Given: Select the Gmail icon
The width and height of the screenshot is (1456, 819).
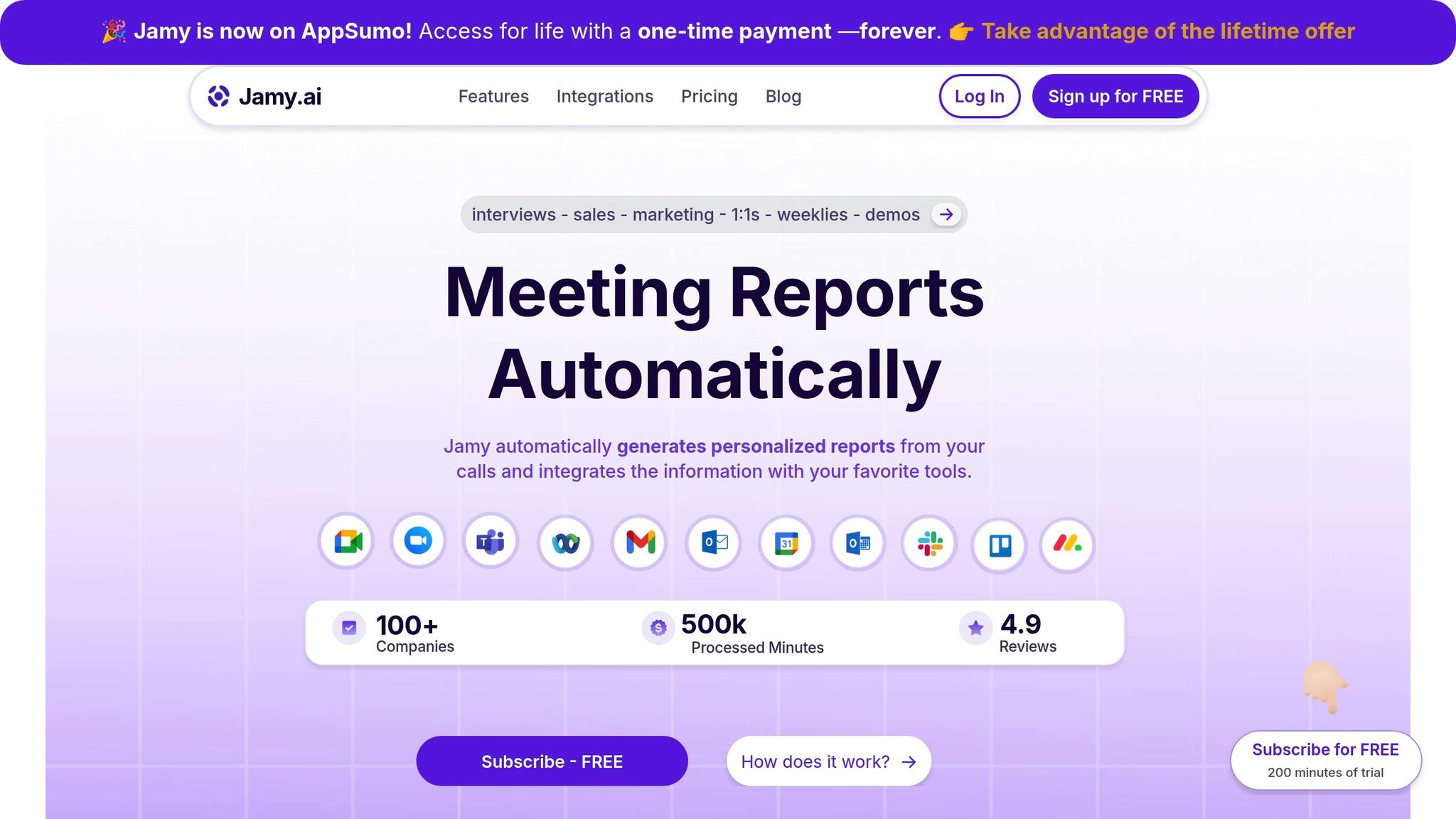Looking at the screenshot, I should pos(640,543).
